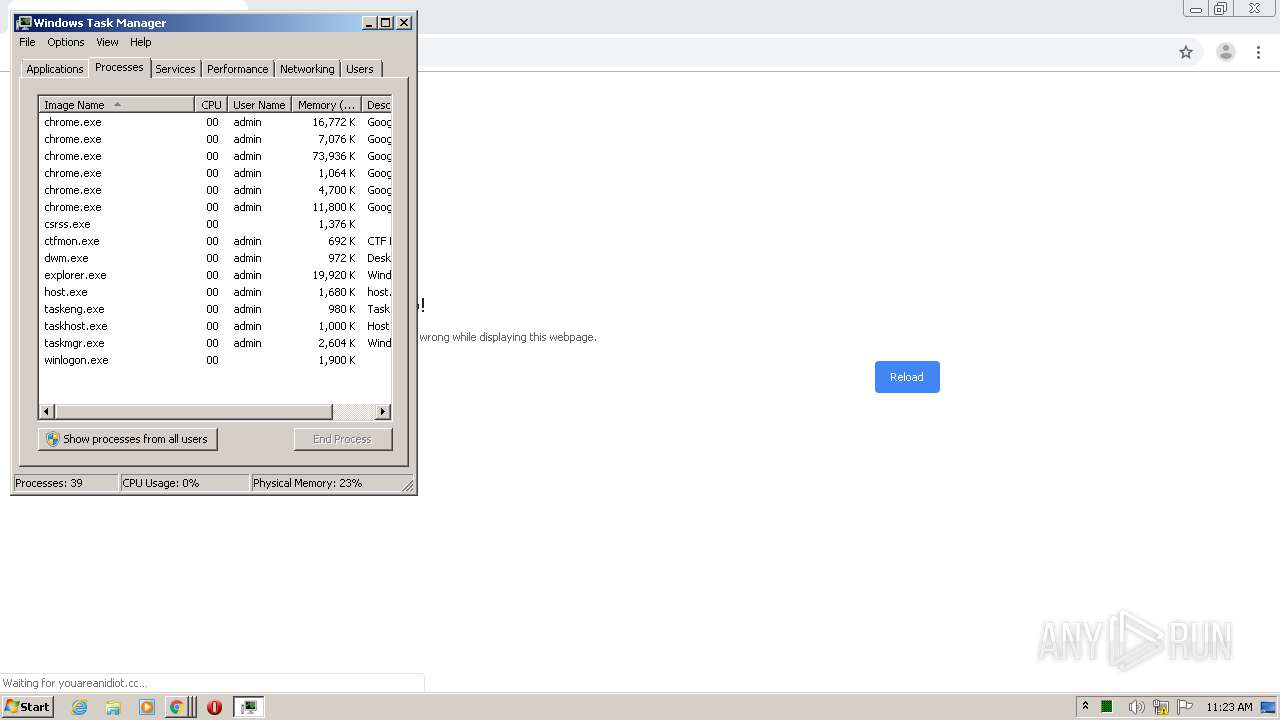
Task: Open Action Center flag icon
Action: (x=1185, y=707)
